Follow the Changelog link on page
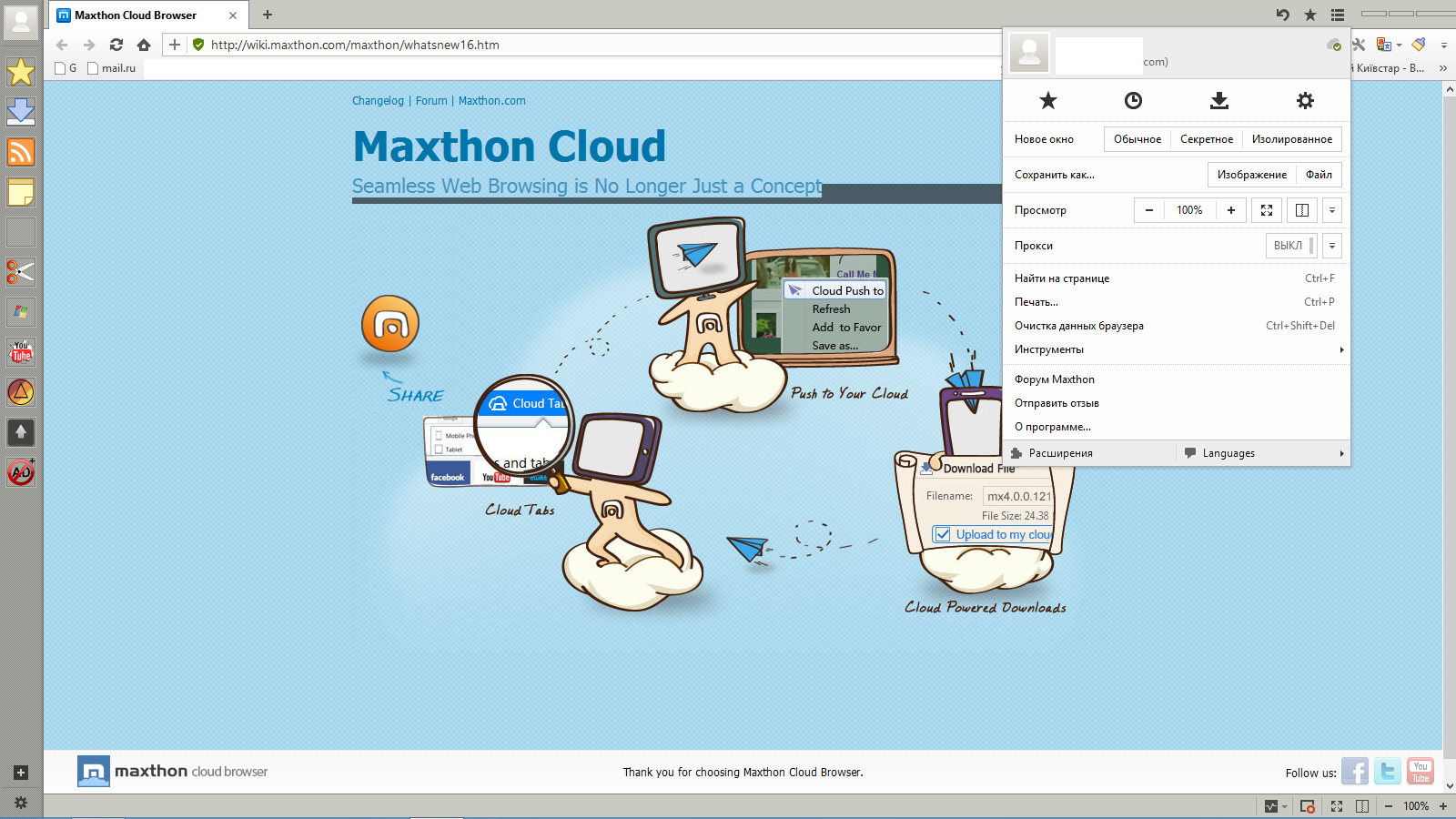Viewport: 1456px width, 819px height. tap(378, 101)
